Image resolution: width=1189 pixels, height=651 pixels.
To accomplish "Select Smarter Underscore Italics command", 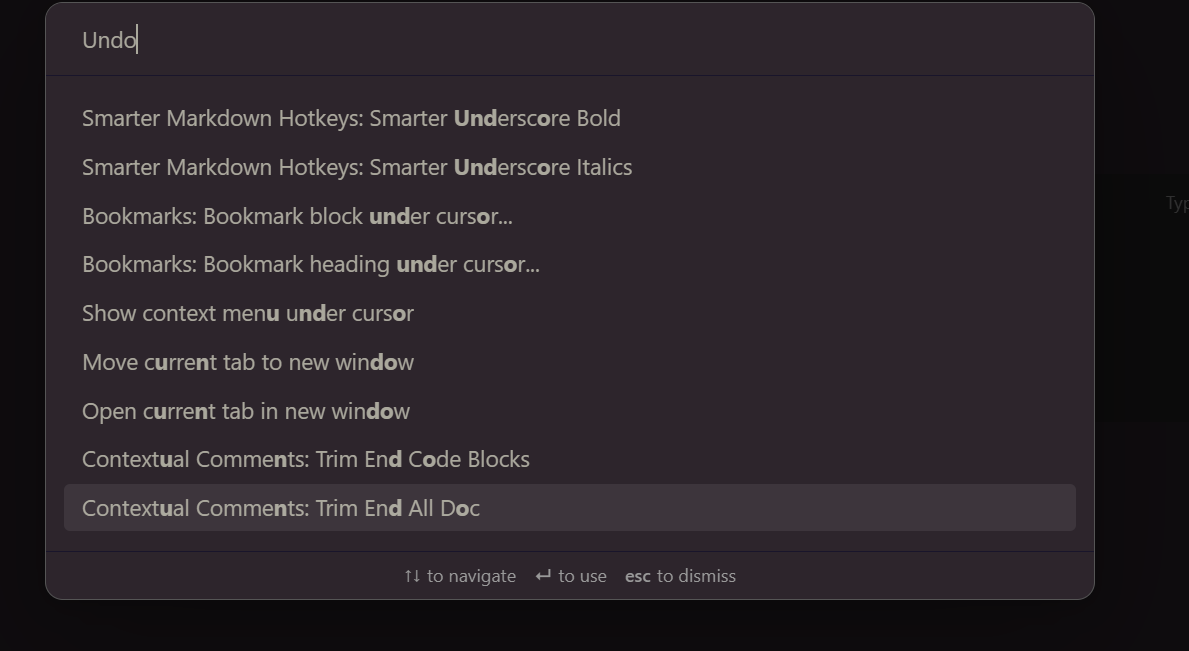I will coord(356,167).
